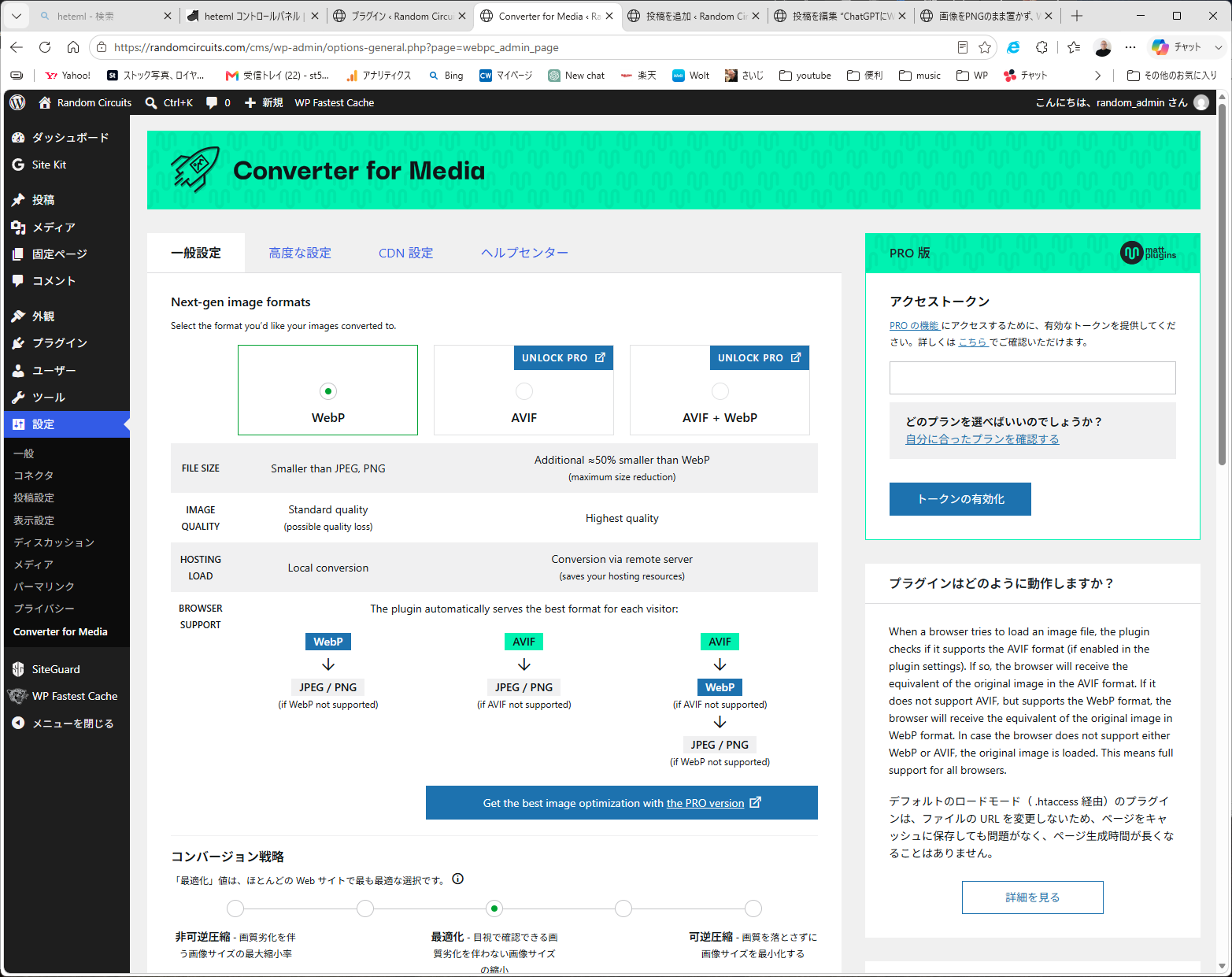Open メディア library in the sidebar
The image size is (1232, 977).
pos(67,227)
